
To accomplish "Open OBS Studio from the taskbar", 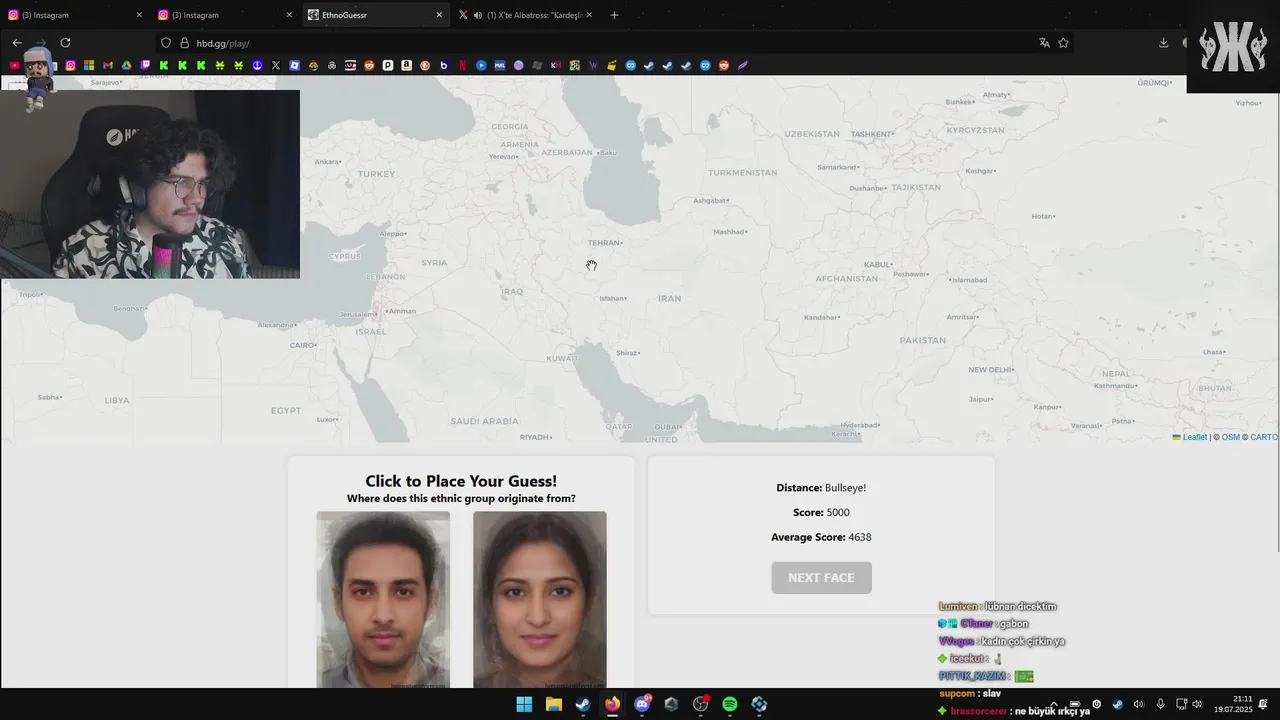I will (700, 704).
